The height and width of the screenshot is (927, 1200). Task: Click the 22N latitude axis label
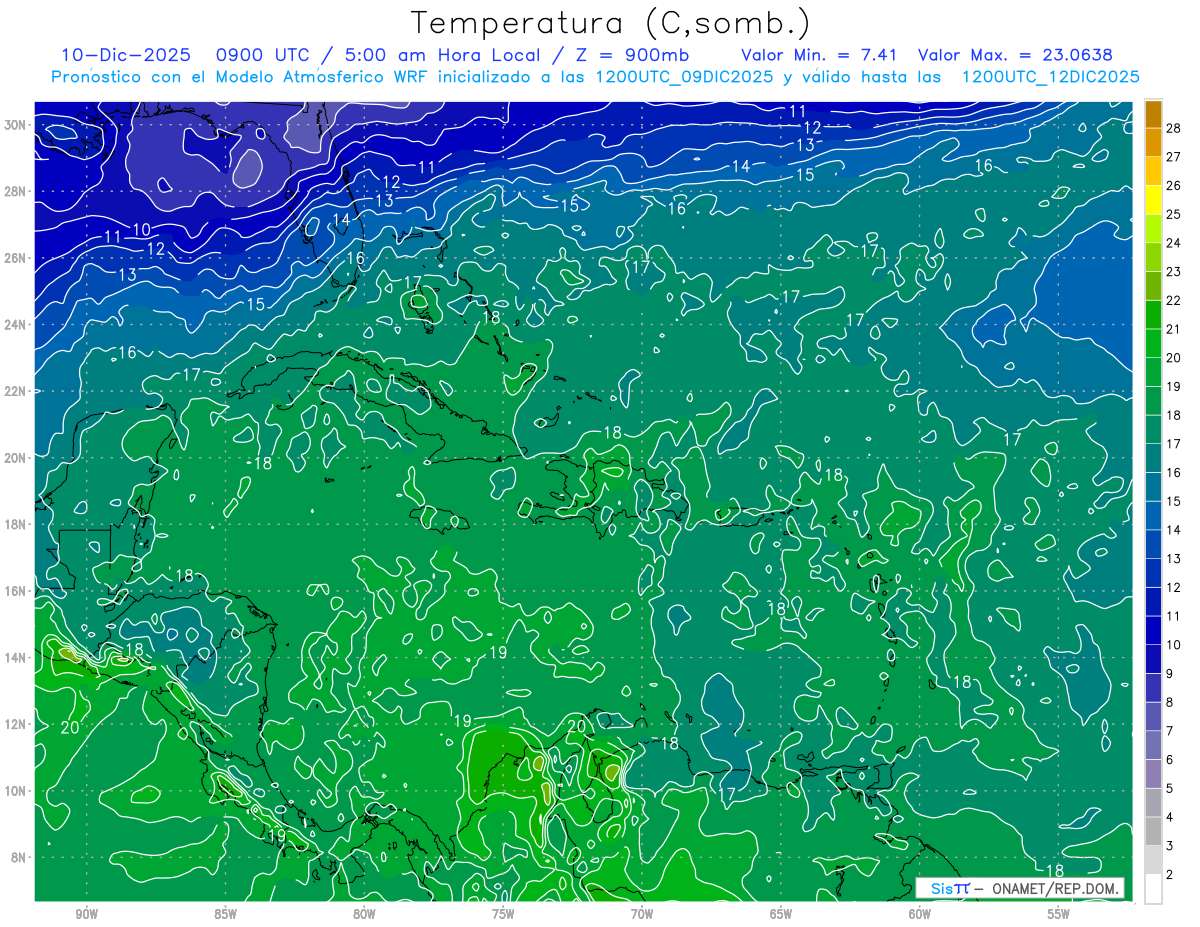[15, 391]
